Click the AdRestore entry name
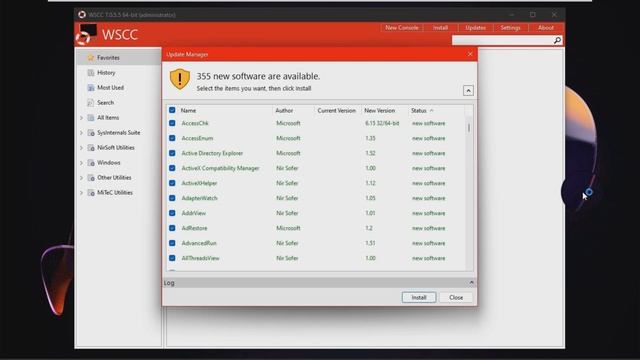 (194, 228)
